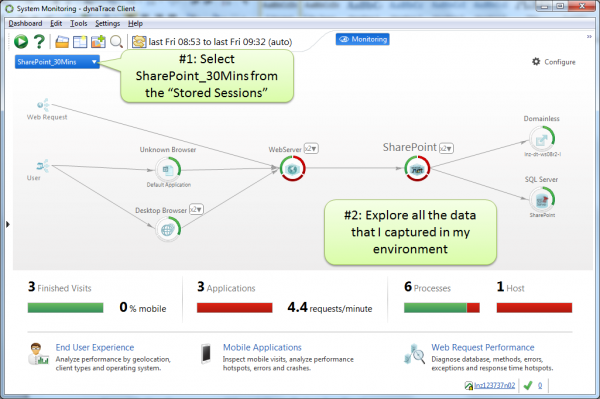Toggle the Monitoring eye button
600x399 pixels.
pos(362,39)
